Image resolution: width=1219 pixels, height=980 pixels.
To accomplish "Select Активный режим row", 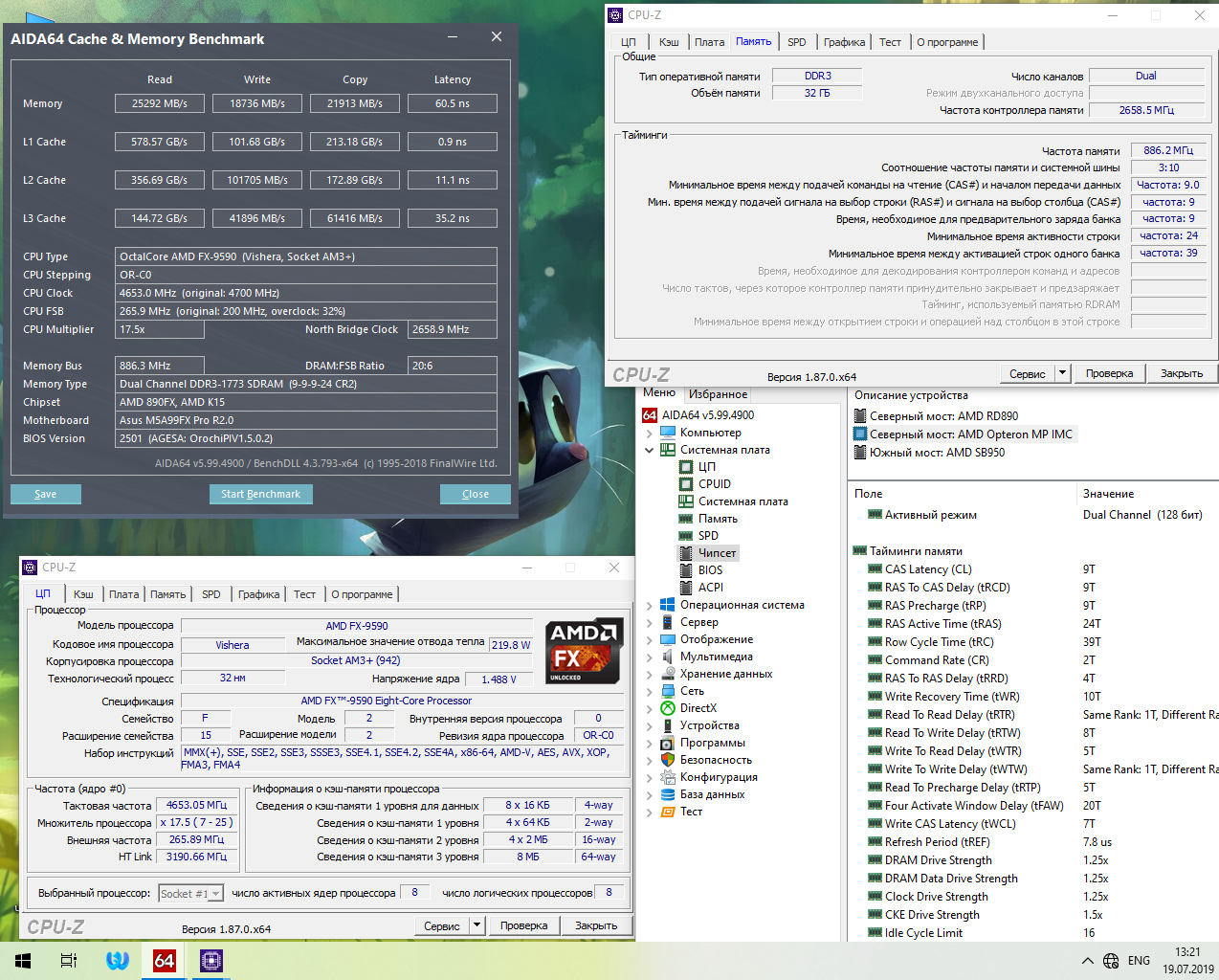I will (x=1033, y=515).
